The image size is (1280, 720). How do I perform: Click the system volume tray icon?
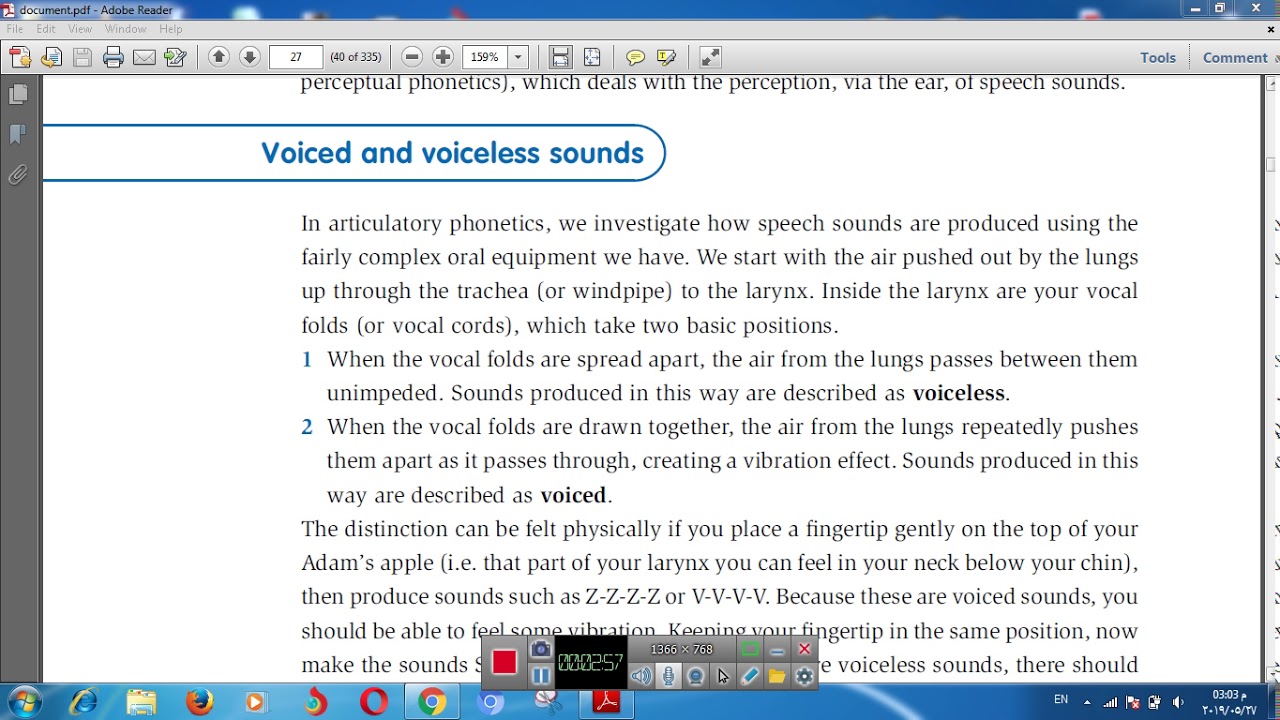1177,702
